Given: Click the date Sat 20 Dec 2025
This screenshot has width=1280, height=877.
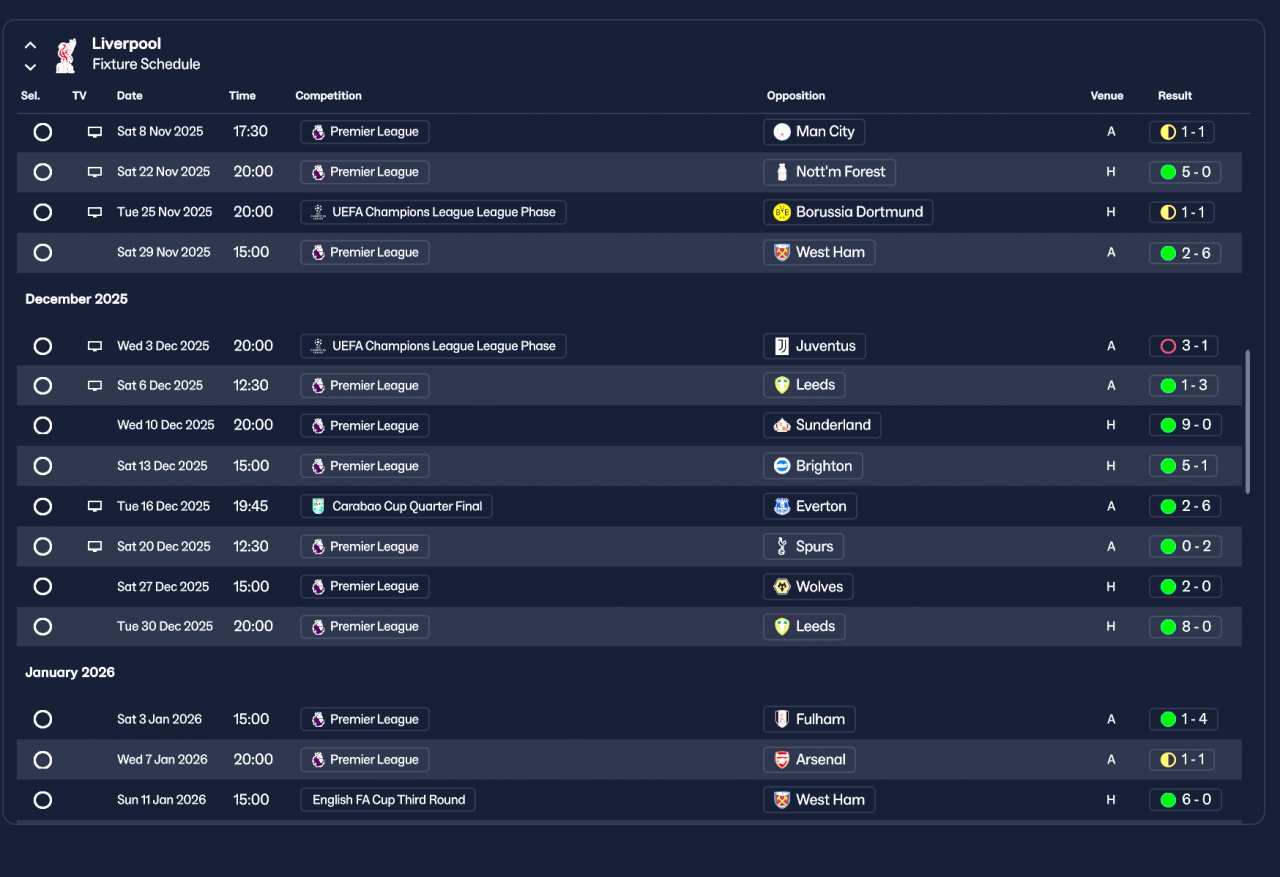Looking at the screenshot, I should pyautogui.click(x=163, y=547).
